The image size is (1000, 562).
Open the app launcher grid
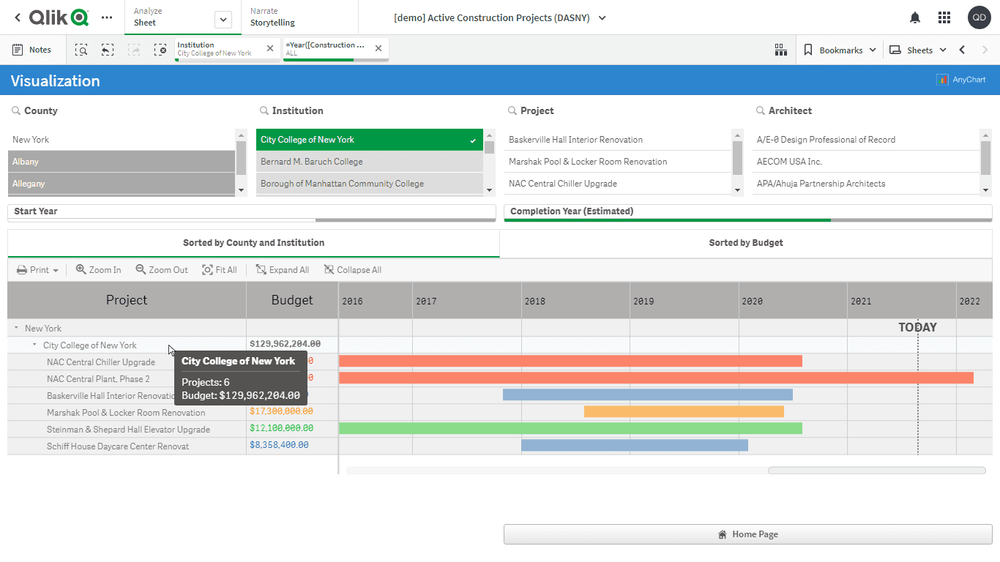tap(944, 18)
